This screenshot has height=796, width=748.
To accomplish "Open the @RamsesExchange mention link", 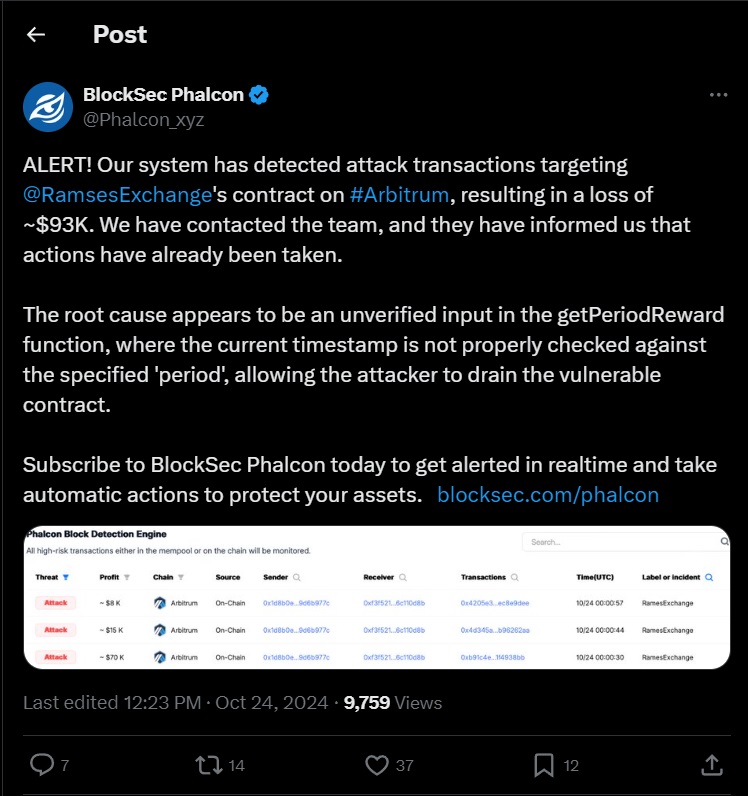I will coord(117,195).
